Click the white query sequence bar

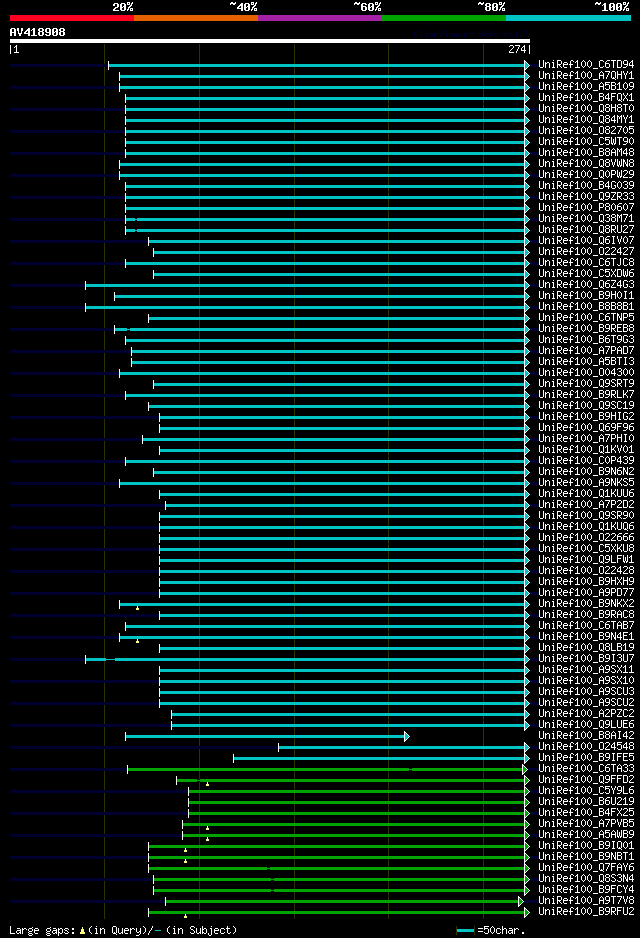(270, 41)
